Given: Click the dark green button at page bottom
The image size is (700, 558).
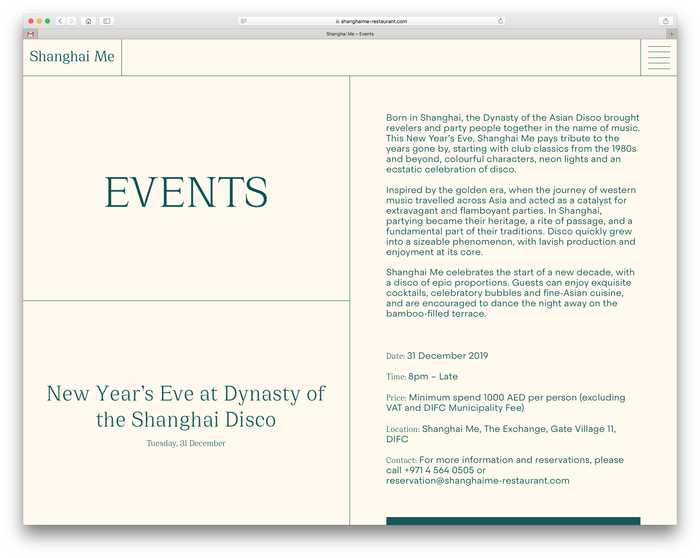Looking at the screenshot, I should click(x=513, y=521).
